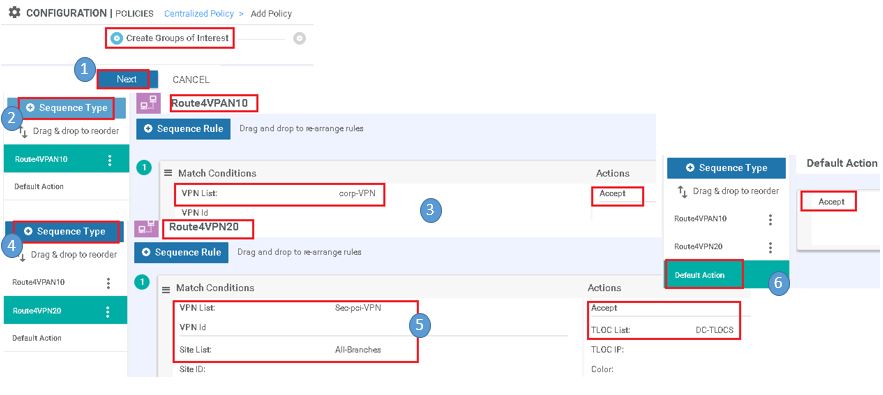
Task: Select Route4VPAN10 above the highlighted Route4VPN20
Action: (x=38, y=282)
